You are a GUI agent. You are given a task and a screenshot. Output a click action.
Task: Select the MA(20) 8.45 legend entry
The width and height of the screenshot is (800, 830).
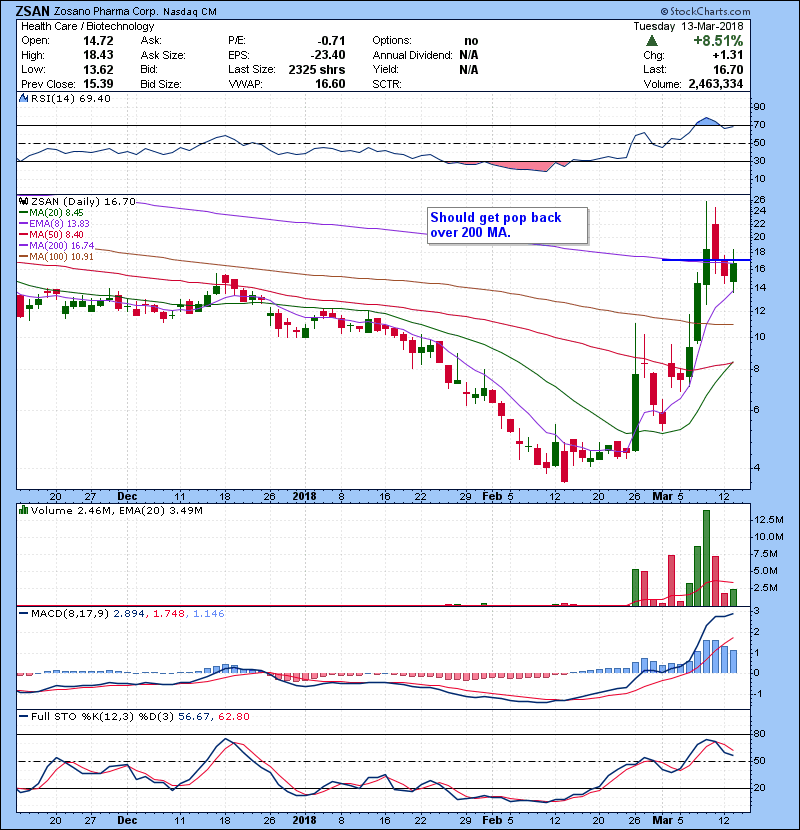point(51,213)
